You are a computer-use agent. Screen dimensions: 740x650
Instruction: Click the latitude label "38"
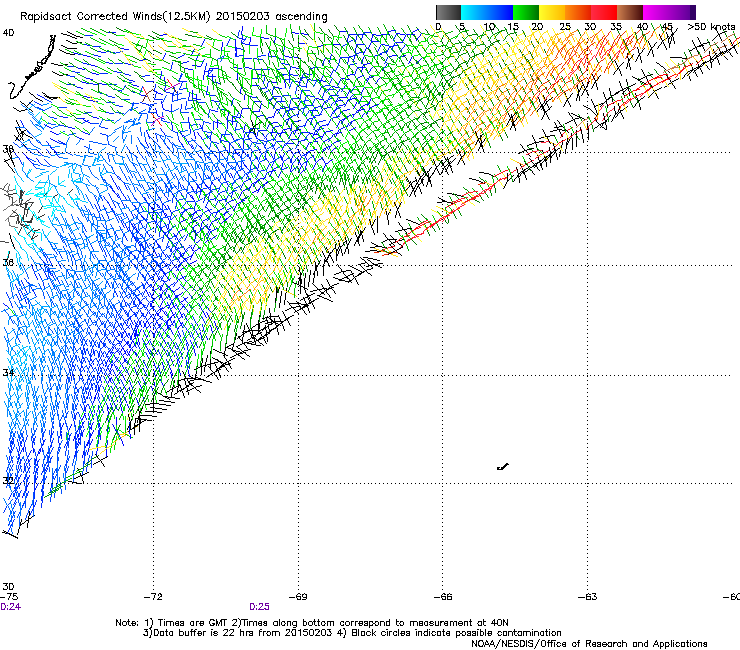(x=8, y=149)
